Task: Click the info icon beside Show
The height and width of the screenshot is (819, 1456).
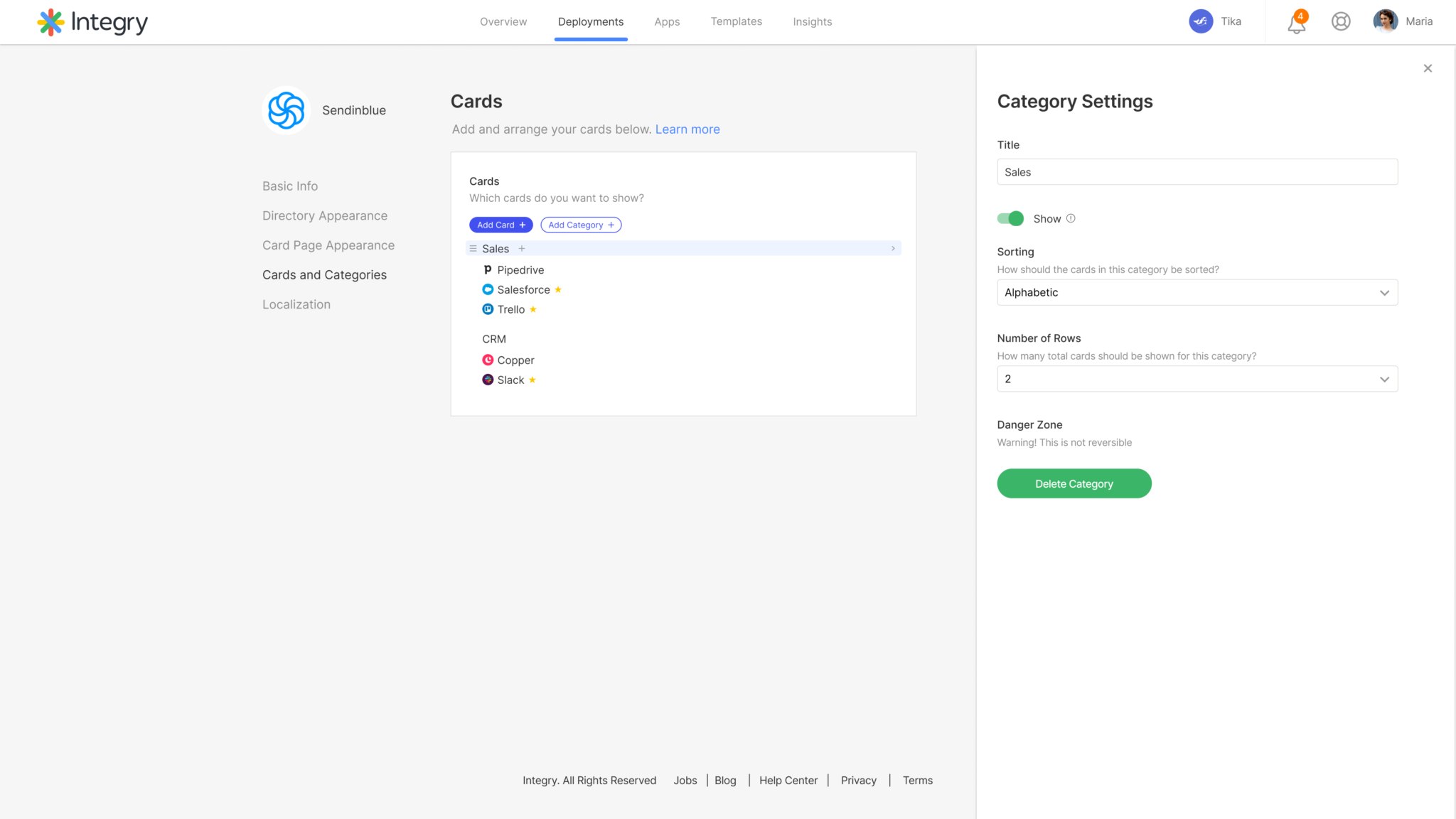Action: (x=1071, y=218)
